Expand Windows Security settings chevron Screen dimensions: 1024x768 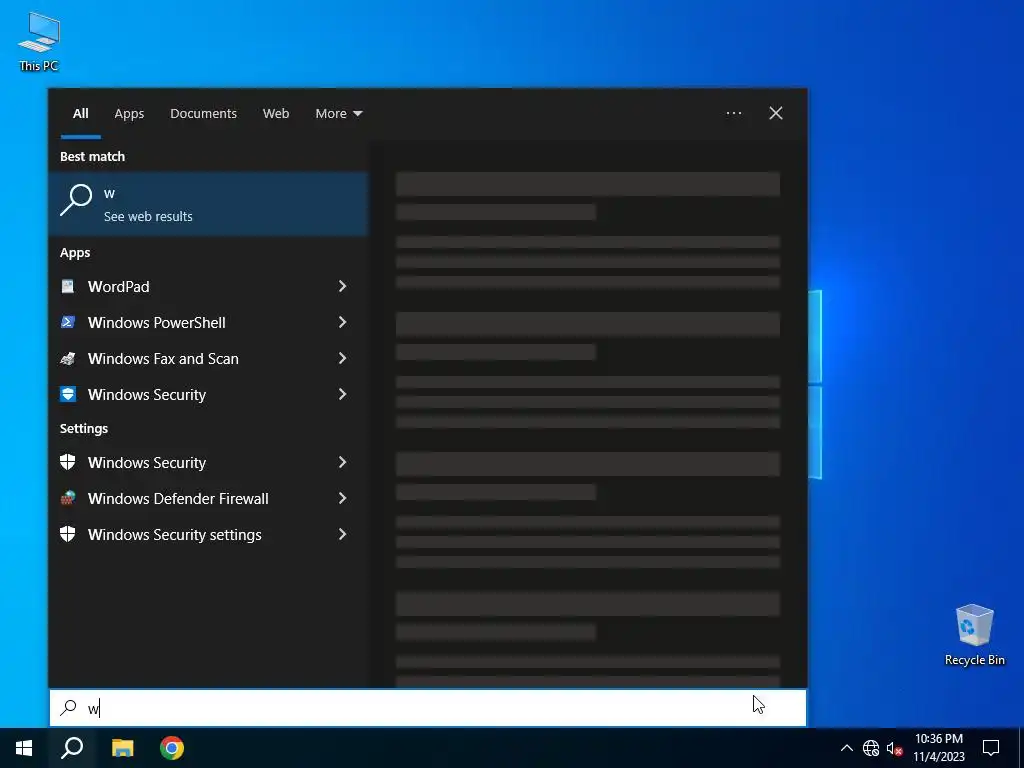(x=342, y=534)
